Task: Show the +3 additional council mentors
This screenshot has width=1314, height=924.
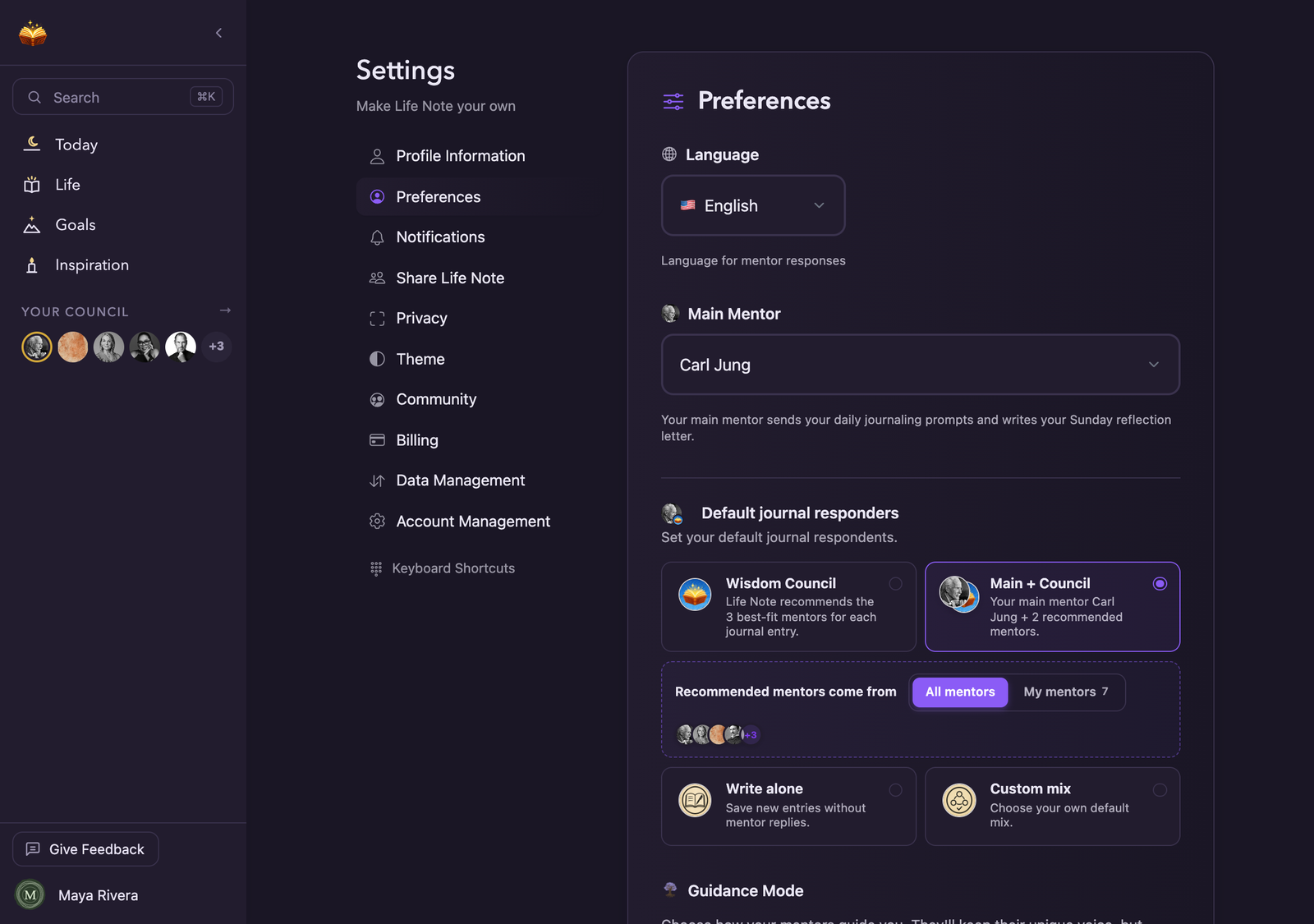Action: coord(217,347)
